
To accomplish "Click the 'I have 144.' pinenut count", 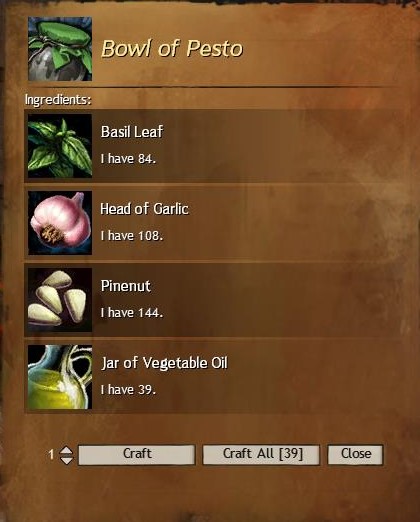I will pyautogui.click(x=132, y=313).
